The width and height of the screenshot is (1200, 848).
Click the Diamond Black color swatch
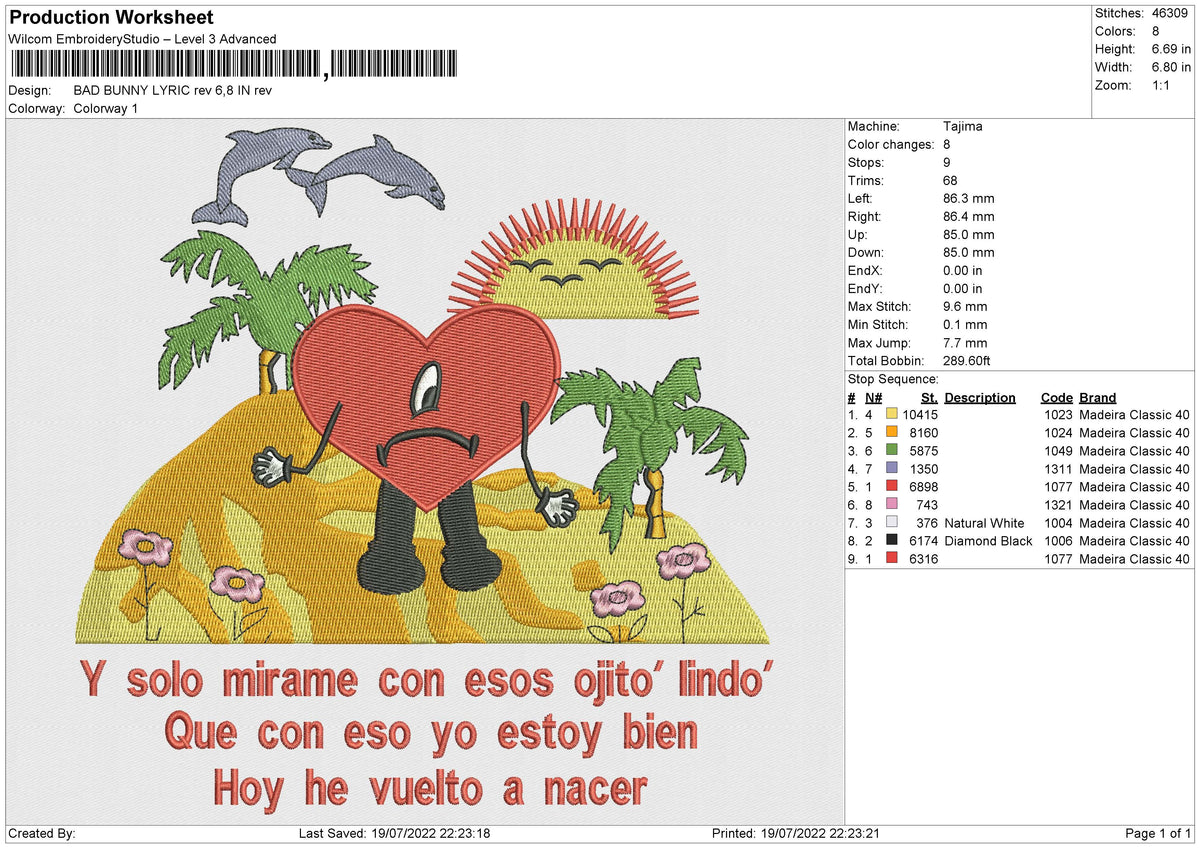point(892,541)
